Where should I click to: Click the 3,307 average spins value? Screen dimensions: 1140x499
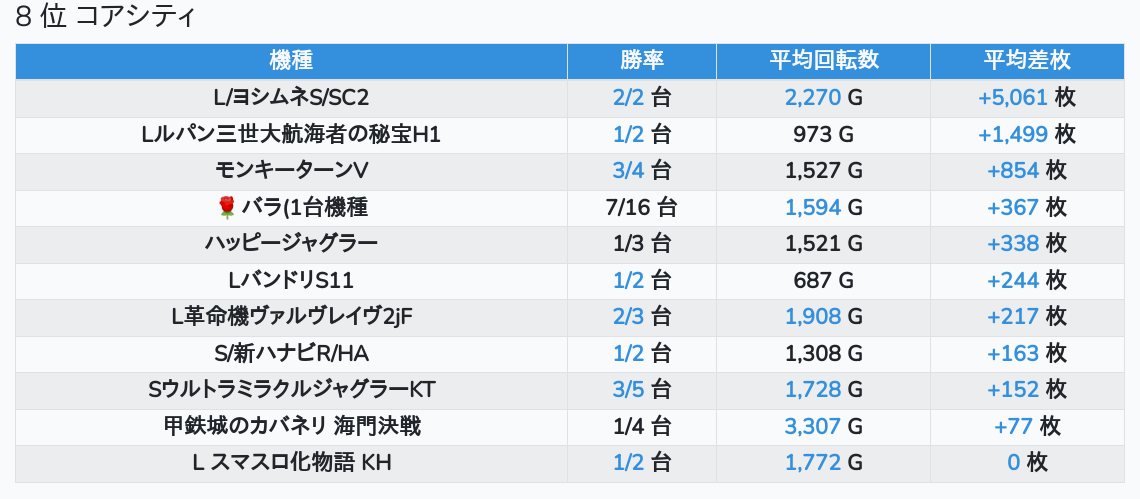812,427
